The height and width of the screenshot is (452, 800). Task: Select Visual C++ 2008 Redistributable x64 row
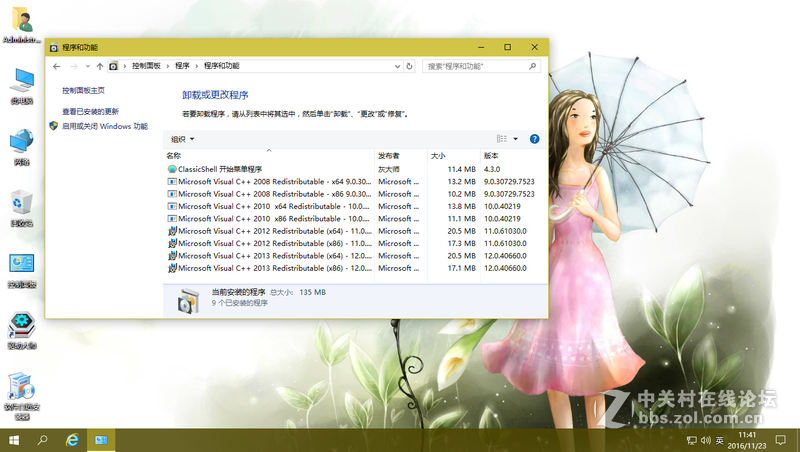tap(355, 182)
